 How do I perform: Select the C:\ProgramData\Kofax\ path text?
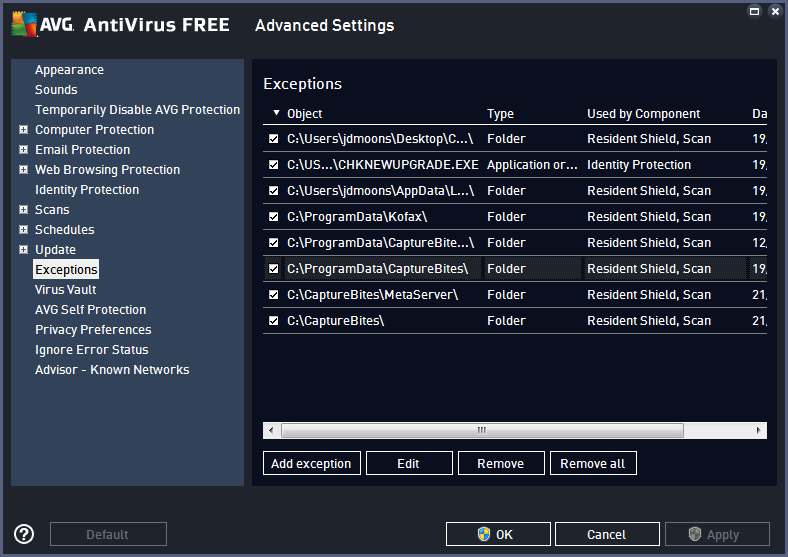357,217
